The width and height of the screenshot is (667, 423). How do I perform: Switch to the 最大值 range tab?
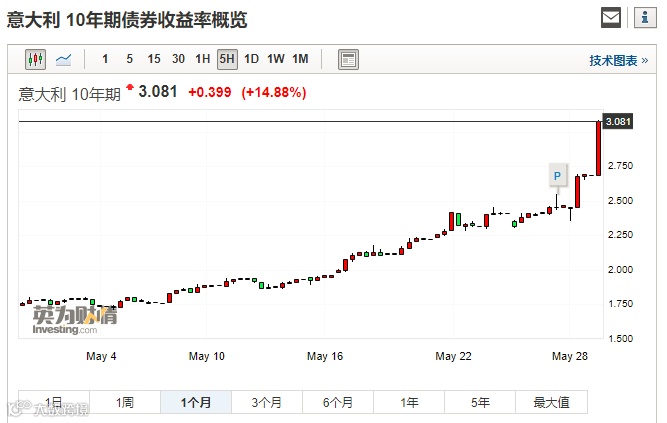tap(551, 402)
